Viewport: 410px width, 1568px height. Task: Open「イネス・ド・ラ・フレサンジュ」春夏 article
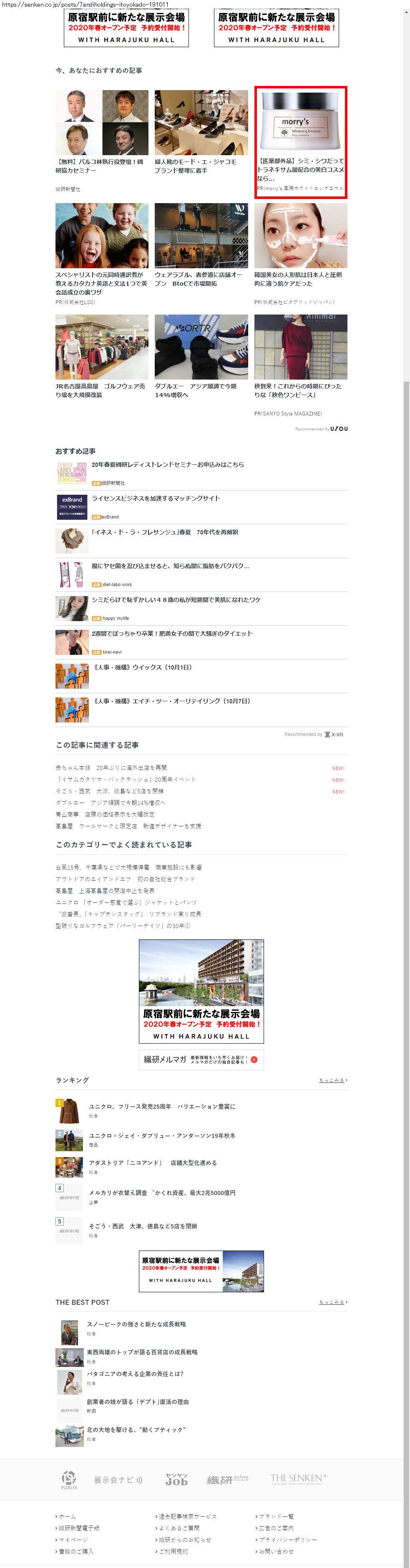(165, 532)
